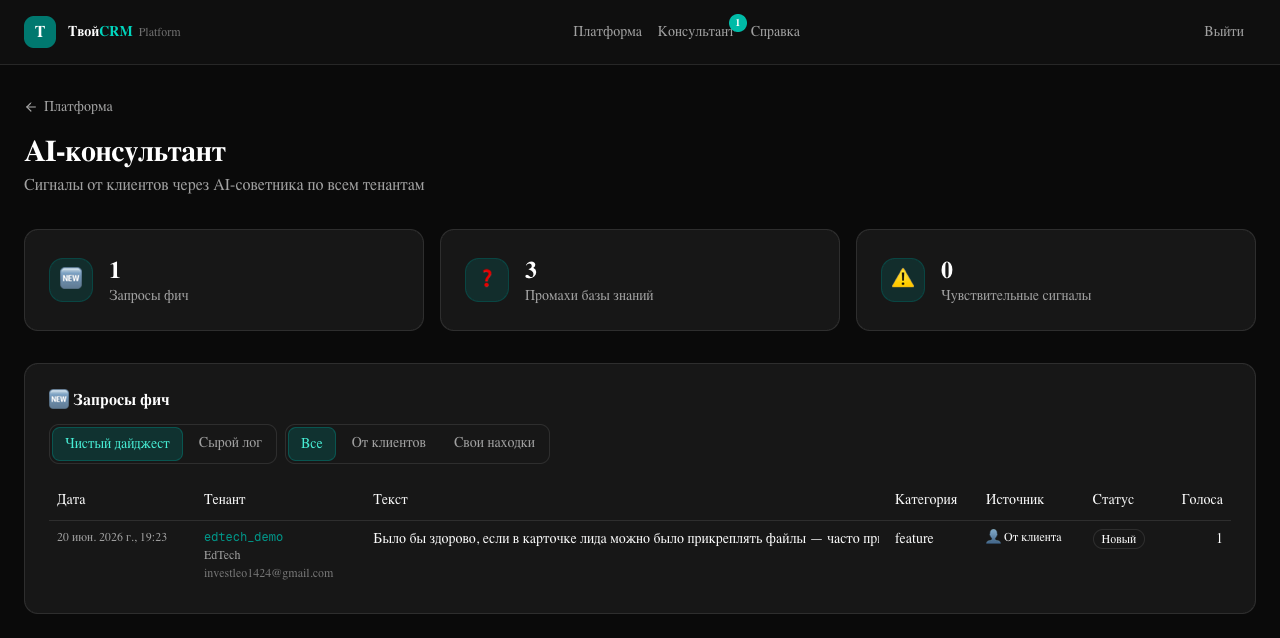Screen dimensions: 1280x638
Task: Click the feature category cell
Action: pyautogui.click(x=914, y=538)
